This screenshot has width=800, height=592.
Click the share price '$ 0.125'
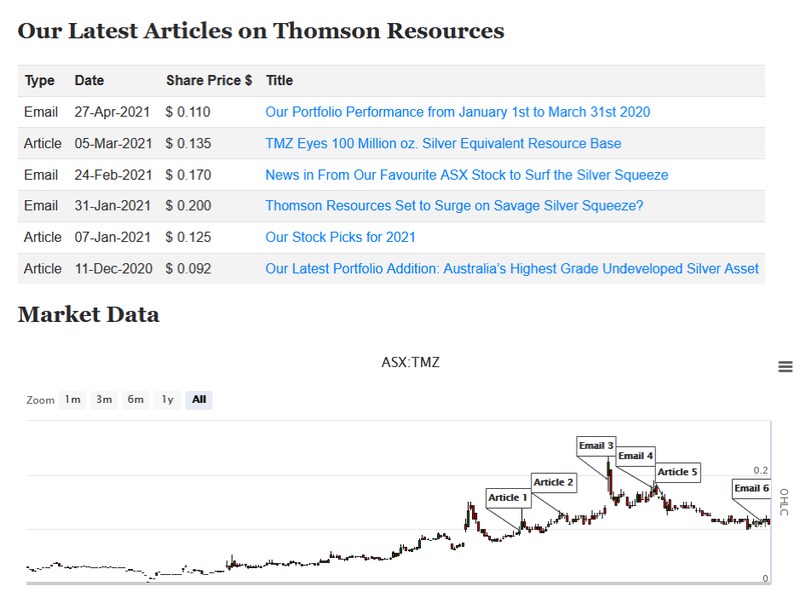coord(188,237)
